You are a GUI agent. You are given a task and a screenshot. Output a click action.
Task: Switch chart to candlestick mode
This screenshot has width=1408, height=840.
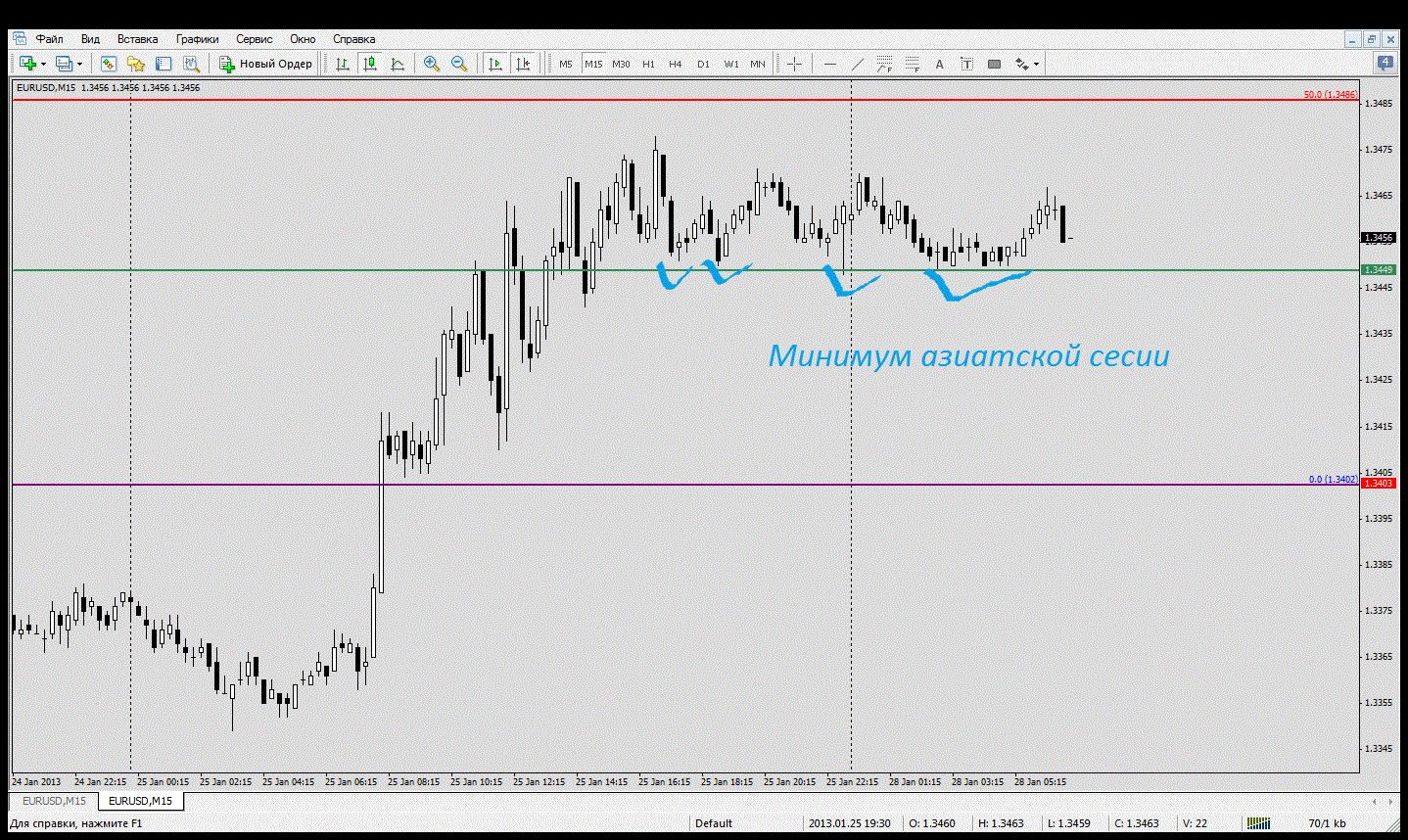tap(370, 64)
